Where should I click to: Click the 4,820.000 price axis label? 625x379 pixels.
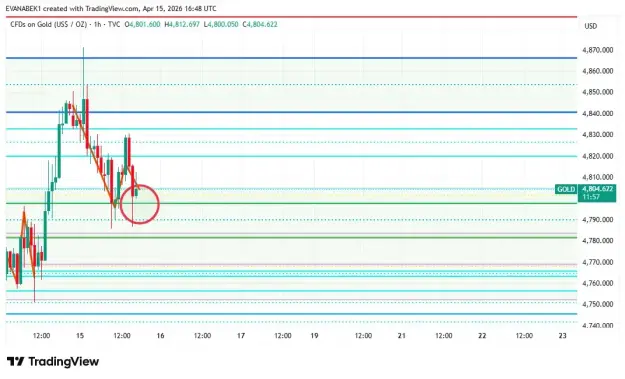[x=597, y=156]
